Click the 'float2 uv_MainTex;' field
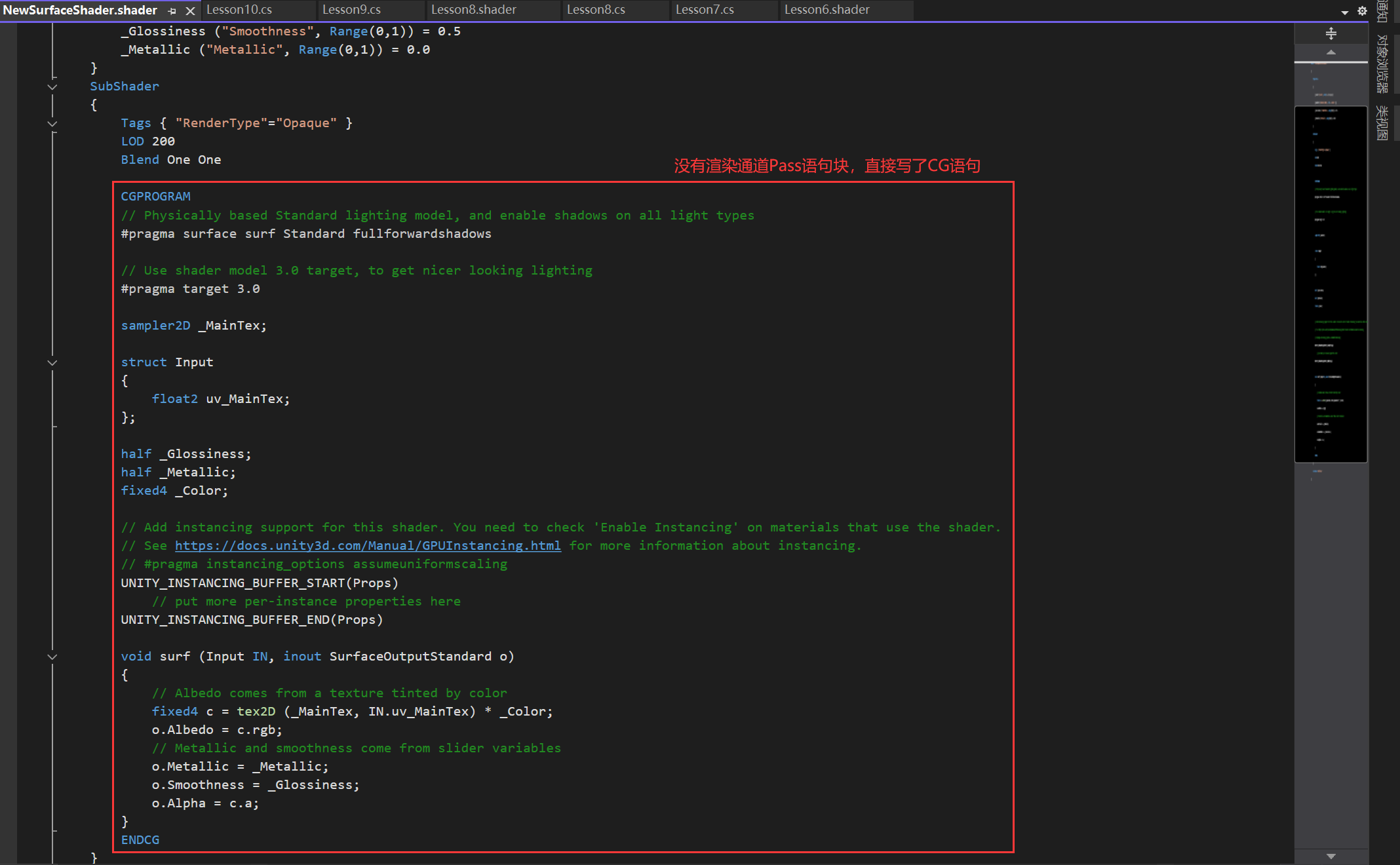This screenshot has width=1400, height=865. [x=221, y=399]
